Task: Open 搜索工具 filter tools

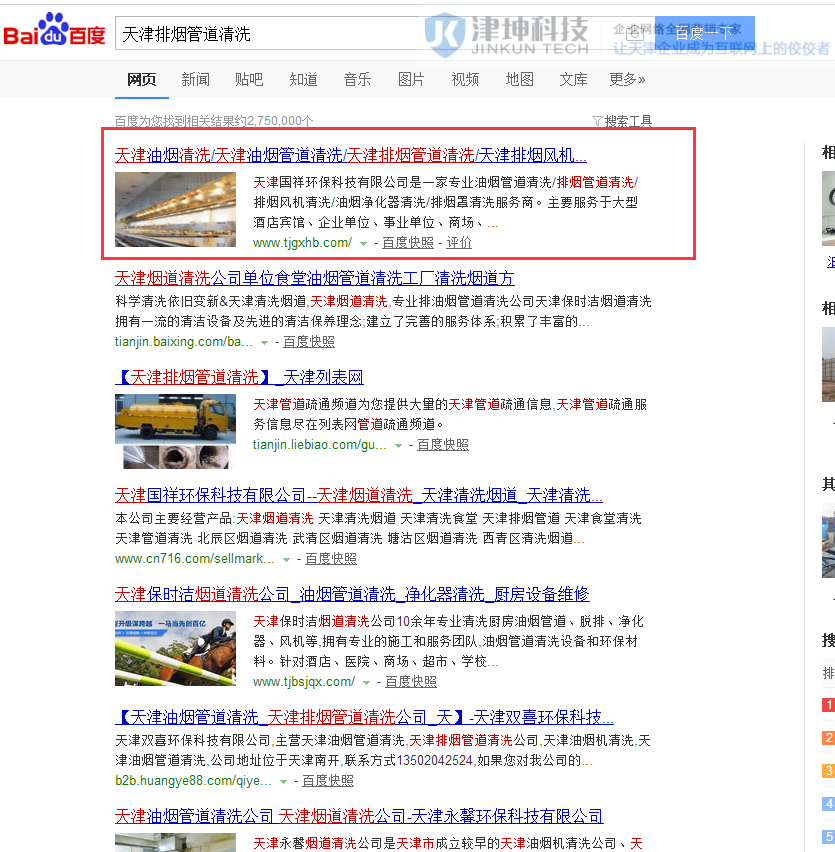Action: [x=622, y=121]
